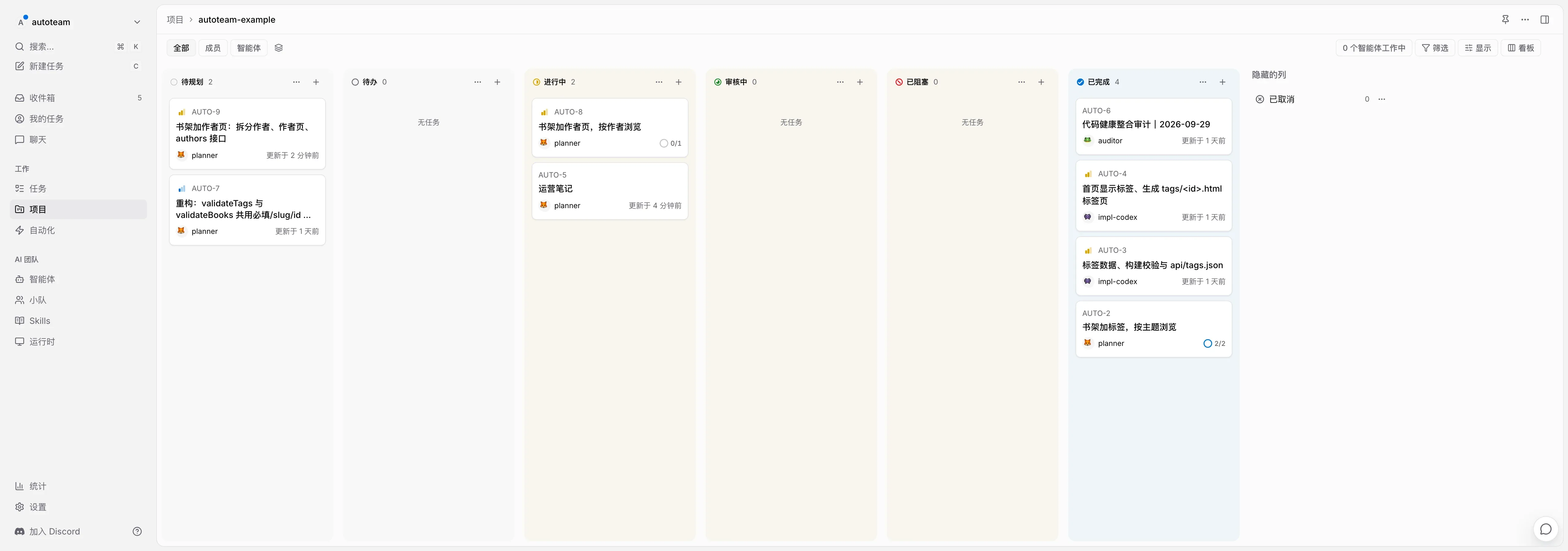Add a task to 已完成 column with plus
1568x551 pixels.
pos(1222,82)
